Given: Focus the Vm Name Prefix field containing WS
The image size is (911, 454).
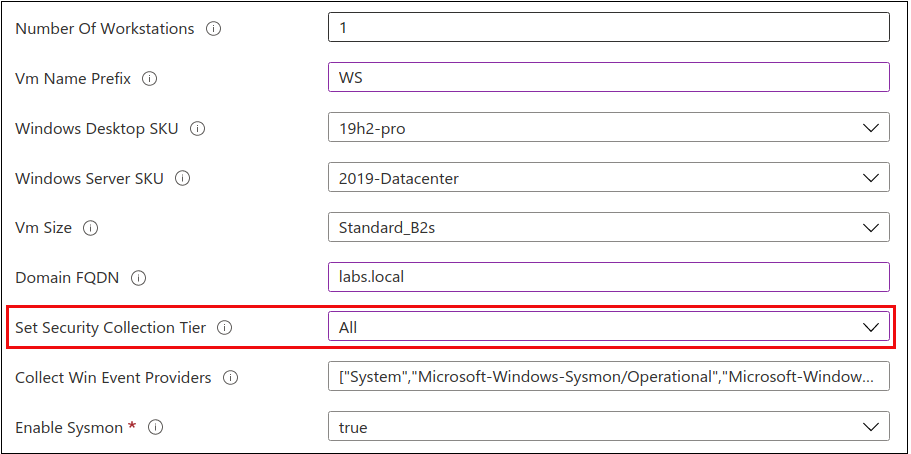Looking at the screenshot, I should pyautogui.click(x=608, y=78).
